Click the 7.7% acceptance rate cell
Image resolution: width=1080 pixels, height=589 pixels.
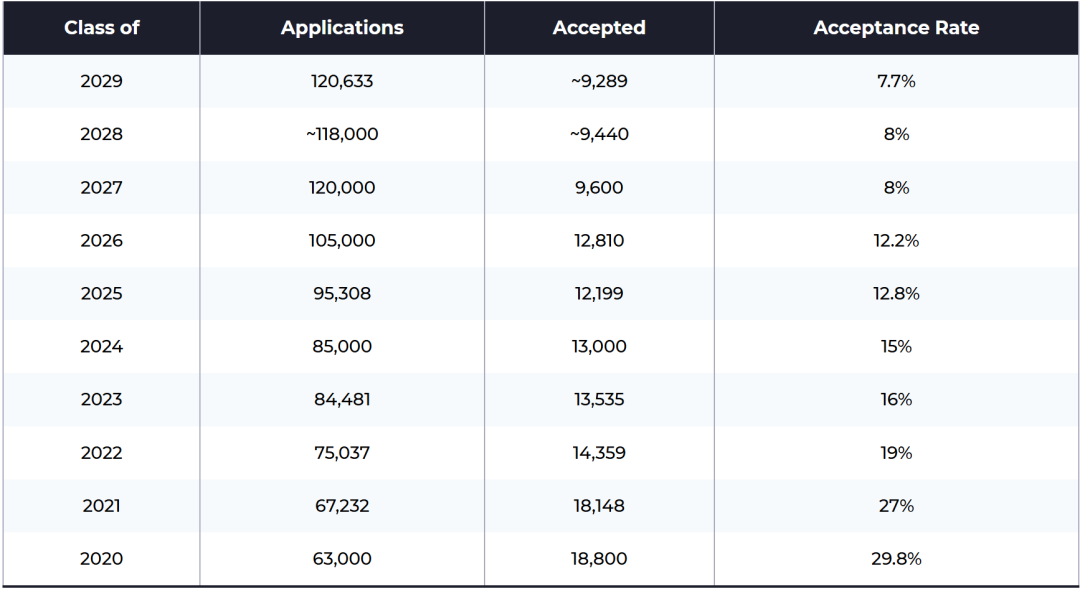coord(896,81)
